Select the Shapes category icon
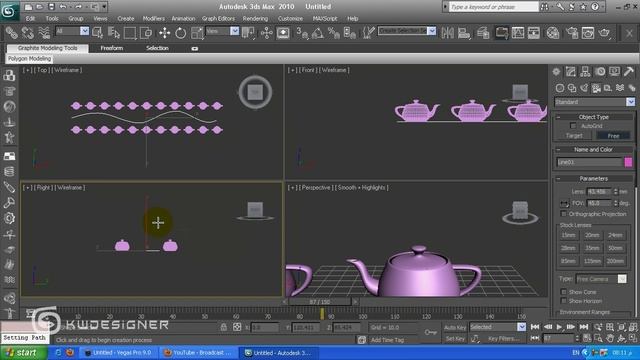This screenshot has height=360, width=640. pos(572,88)
